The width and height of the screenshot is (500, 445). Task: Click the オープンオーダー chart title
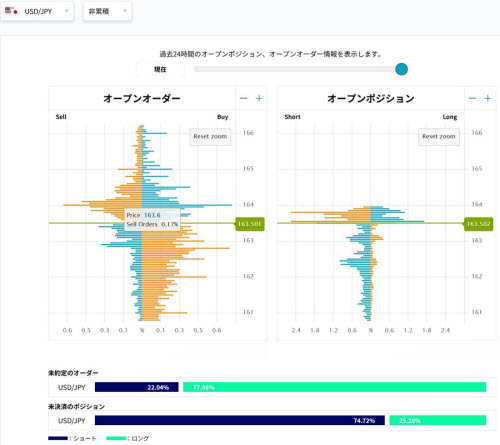[142, 98]
